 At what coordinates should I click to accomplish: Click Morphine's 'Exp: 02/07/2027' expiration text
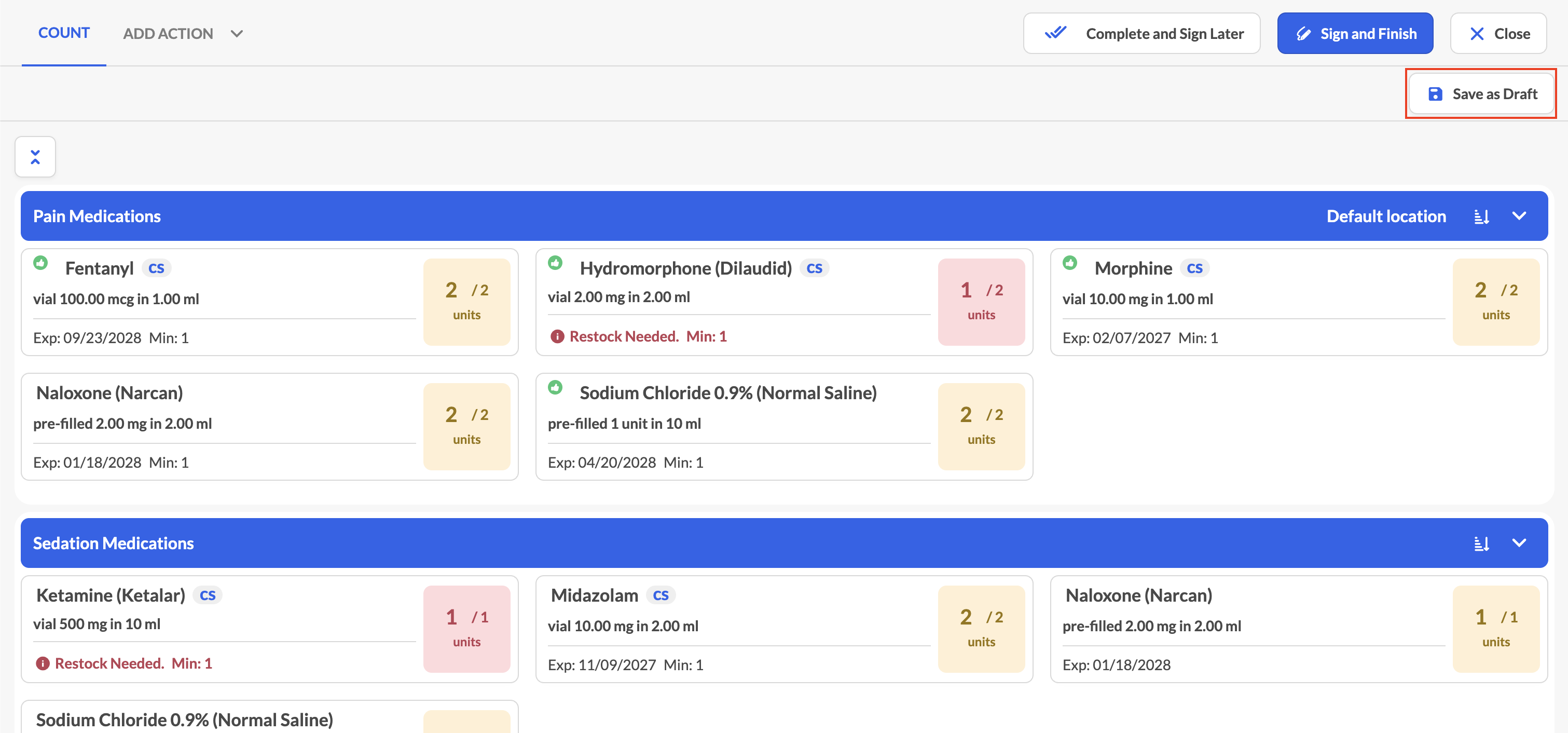point(1117,338)
